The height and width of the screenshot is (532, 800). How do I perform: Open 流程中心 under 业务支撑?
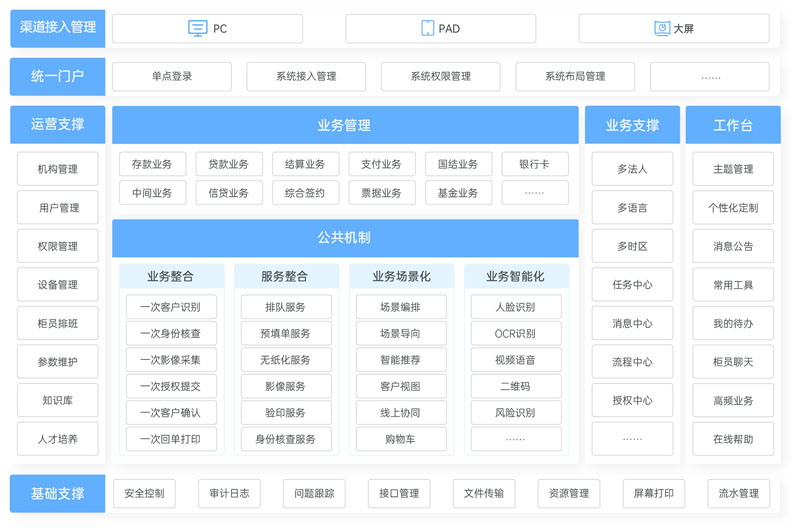tap(632, 362)
